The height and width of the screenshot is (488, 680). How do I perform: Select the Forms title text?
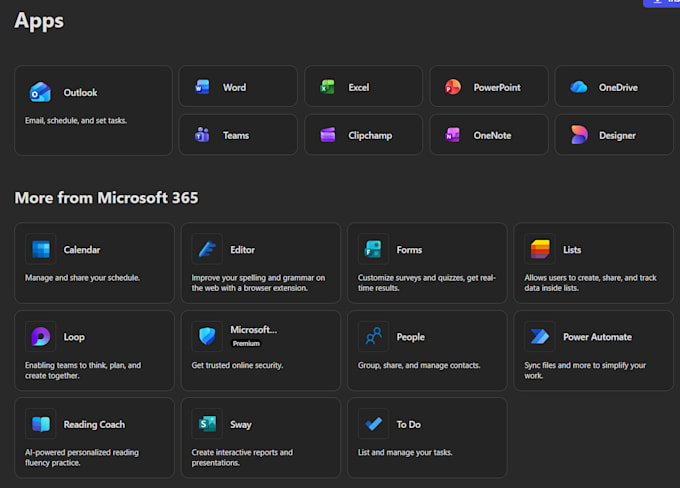coord(409,250)
